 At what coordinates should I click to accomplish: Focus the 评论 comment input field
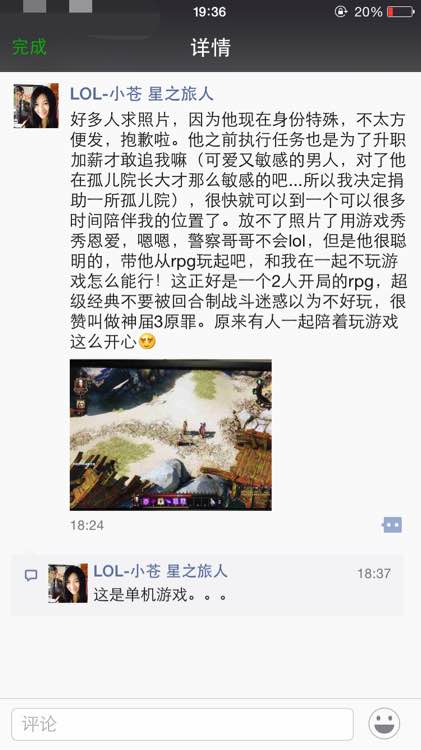tap(182, 724)
